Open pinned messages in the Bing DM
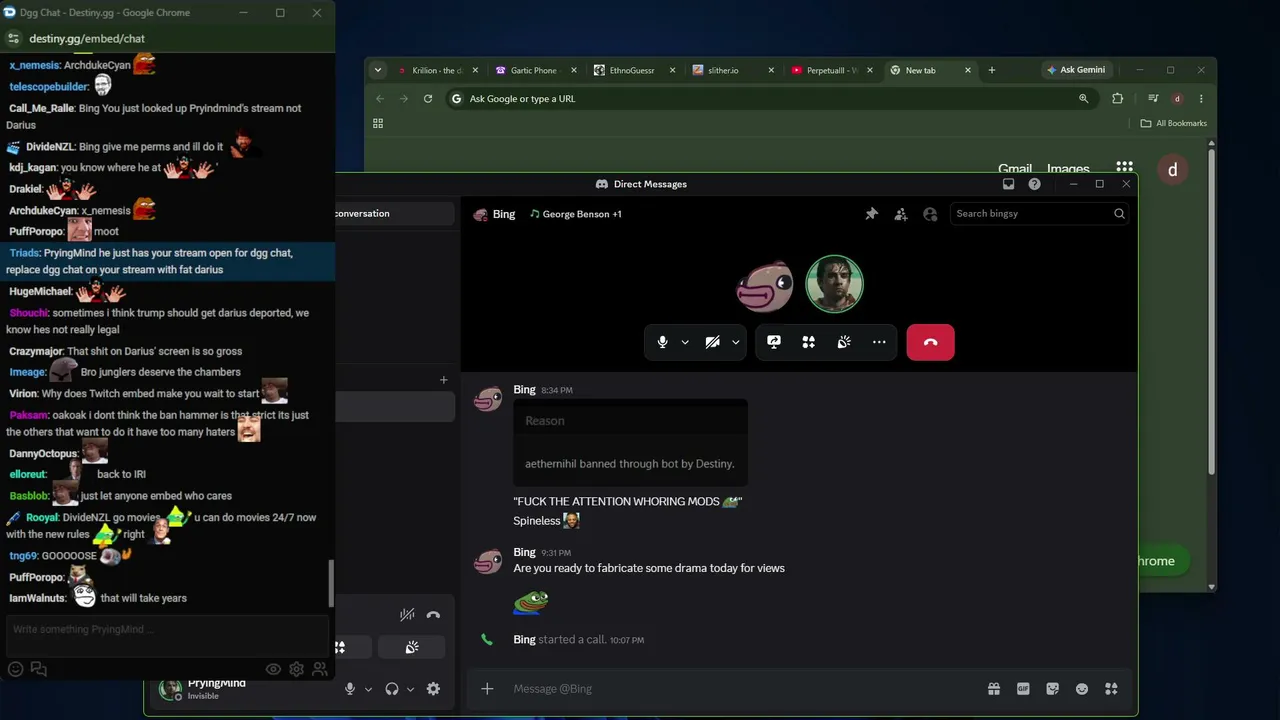 click(x=872, y=214)
